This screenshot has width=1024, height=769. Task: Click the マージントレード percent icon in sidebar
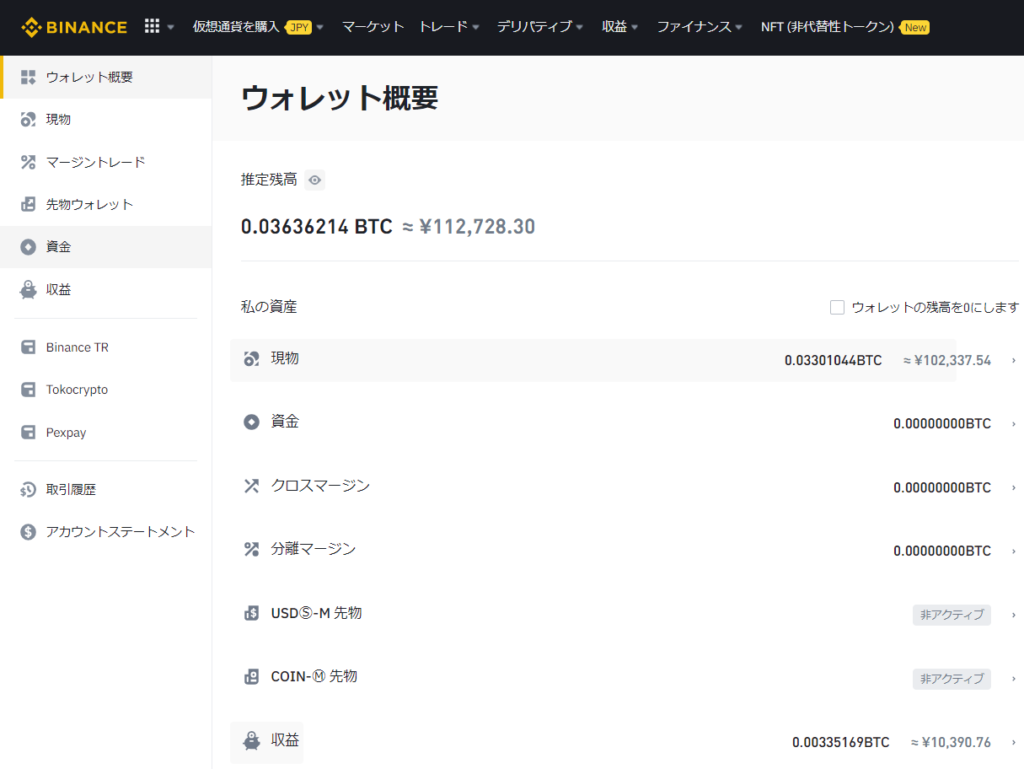[28, 162]
